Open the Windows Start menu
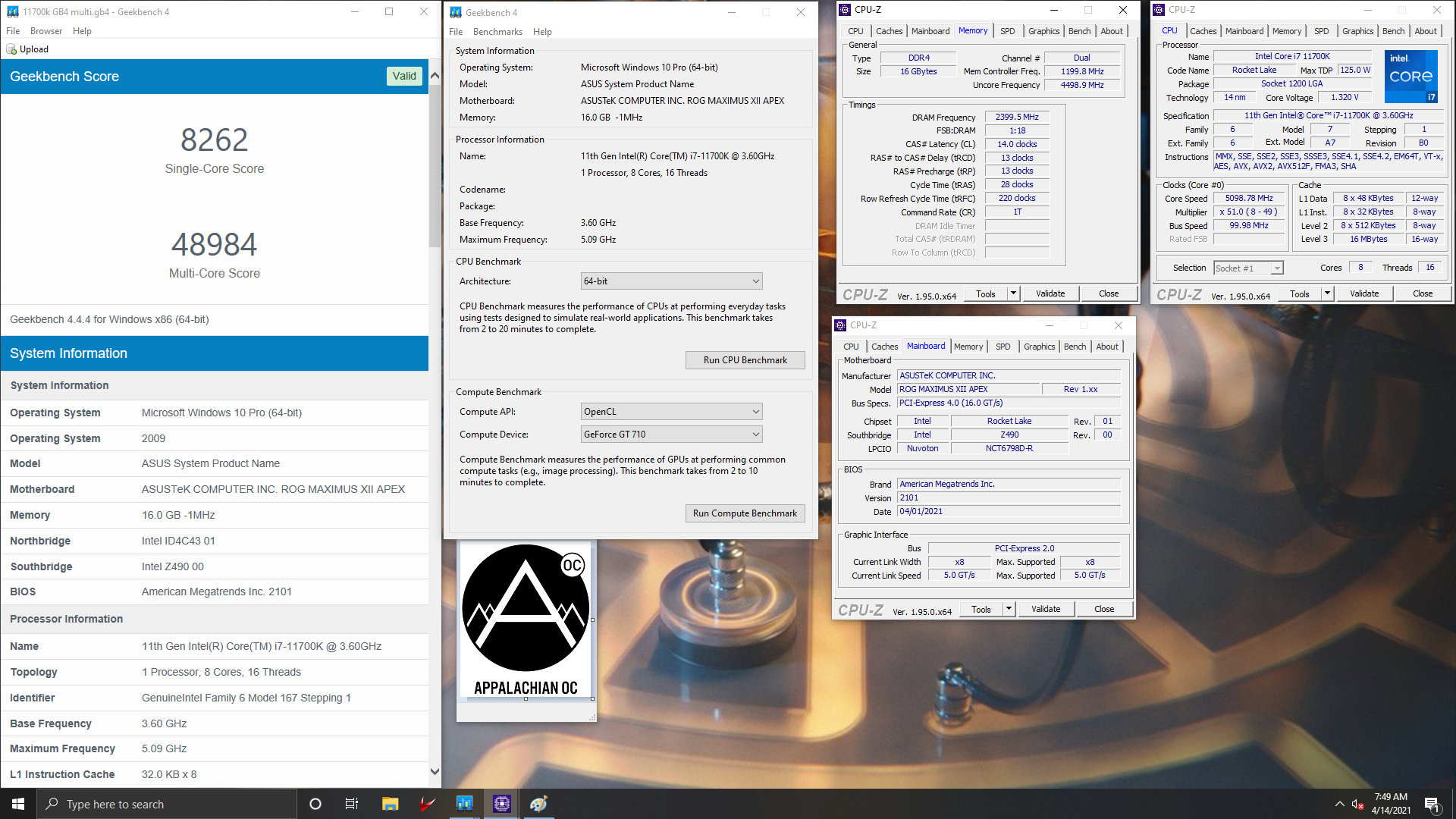The height and width of the screenshot is (819, 1456). tap(18, 804)
